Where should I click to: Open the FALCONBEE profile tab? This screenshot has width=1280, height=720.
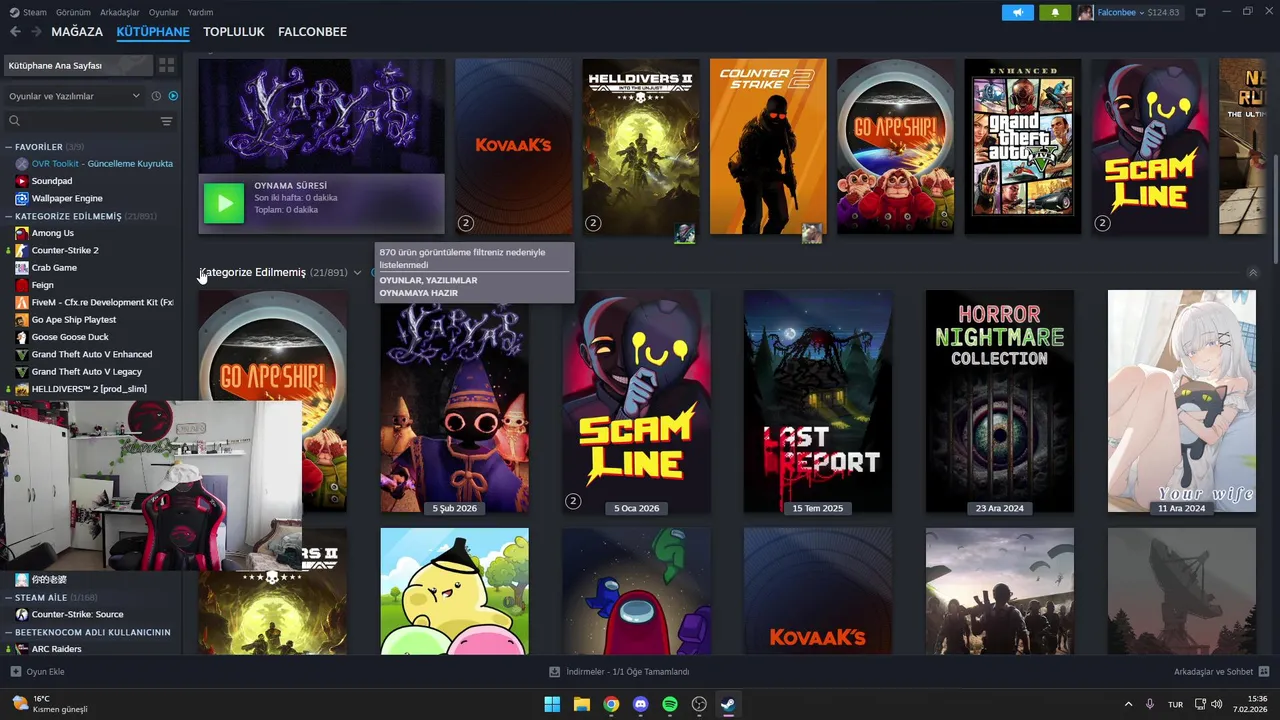312,32
